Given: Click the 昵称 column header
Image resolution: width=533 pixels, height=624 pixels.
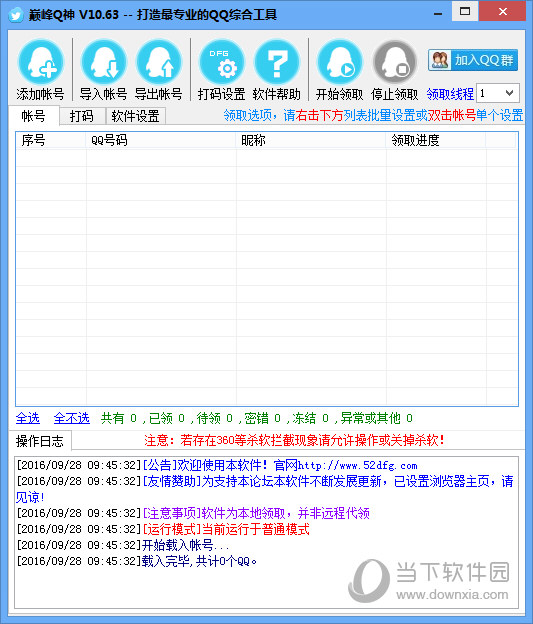Looking at the screenshot, I should coord(311,140).
